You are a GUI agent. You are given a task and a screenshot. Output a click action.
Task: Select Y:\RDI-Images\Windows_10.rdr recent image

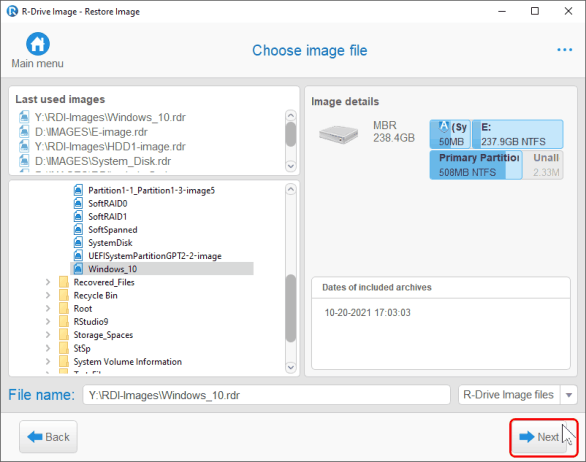click(x=110, y=117)
